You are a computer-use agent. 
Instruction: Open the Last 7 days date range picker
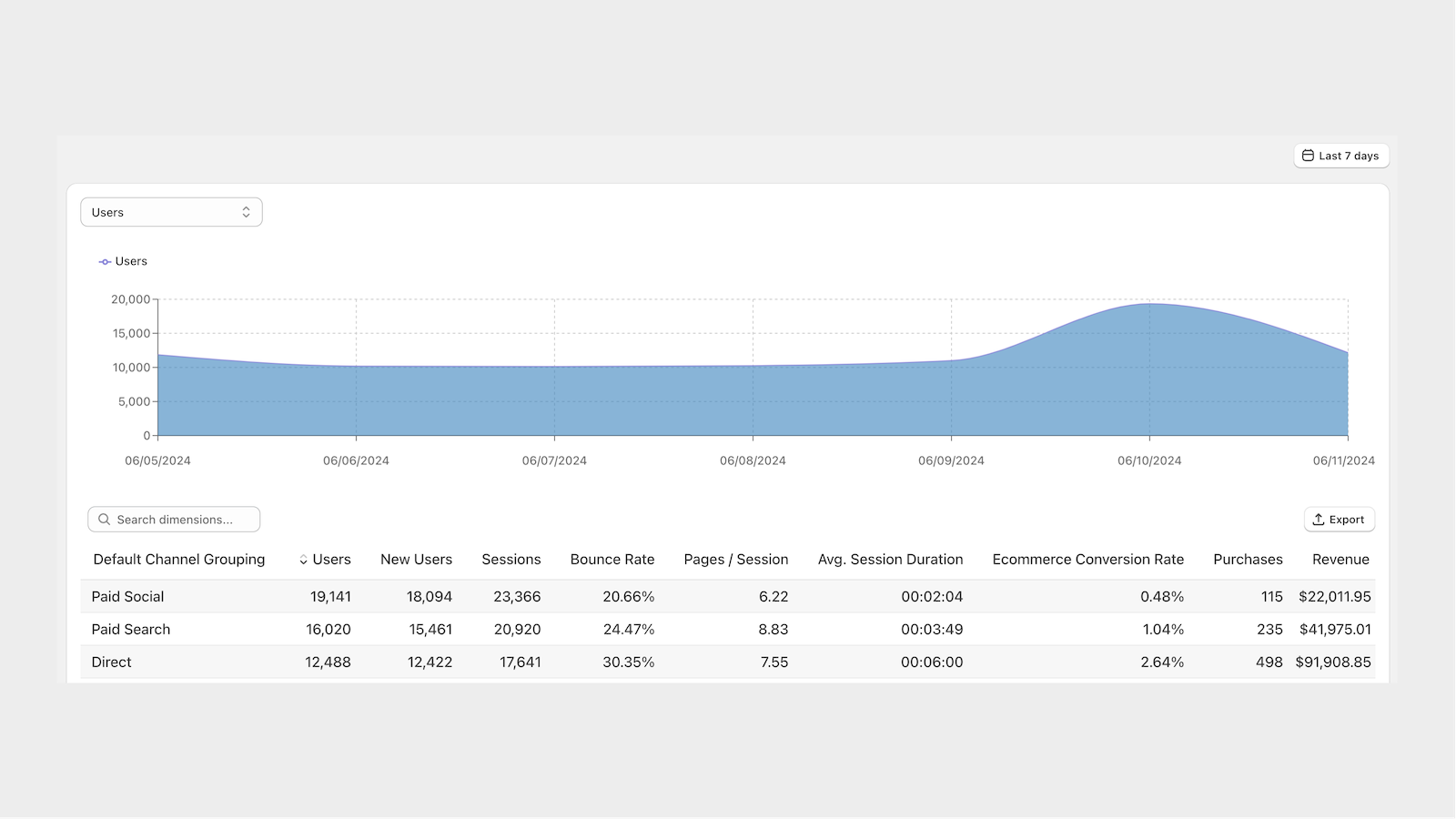pyautogui.click(x=1341, y=156)
